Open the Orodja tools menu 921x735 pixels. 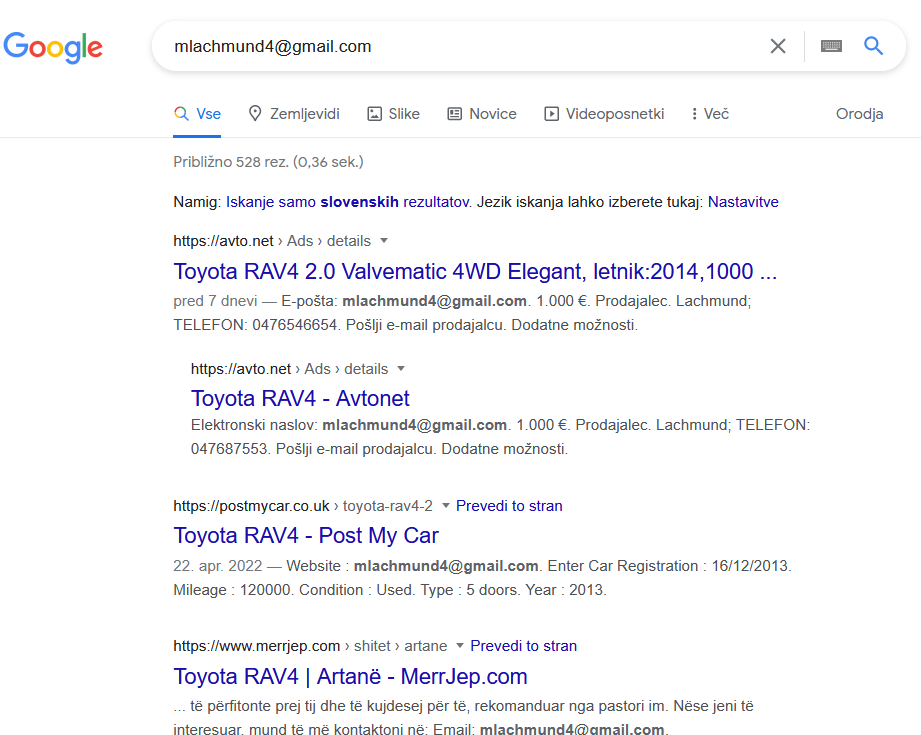[x=859, y=113]
